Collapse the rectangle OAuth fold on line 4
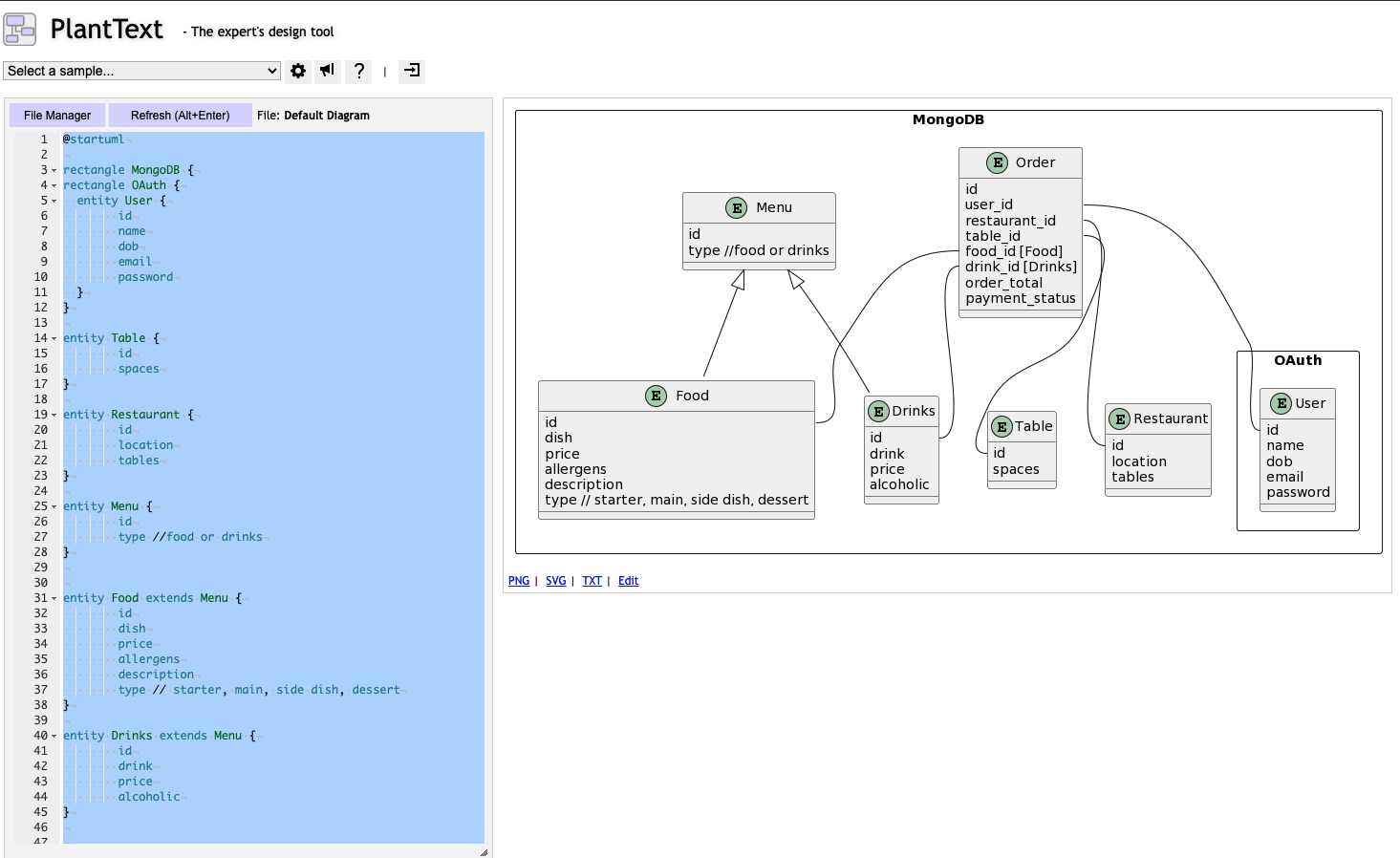This screenshot has width=1400, height=858. pos(54,185)
